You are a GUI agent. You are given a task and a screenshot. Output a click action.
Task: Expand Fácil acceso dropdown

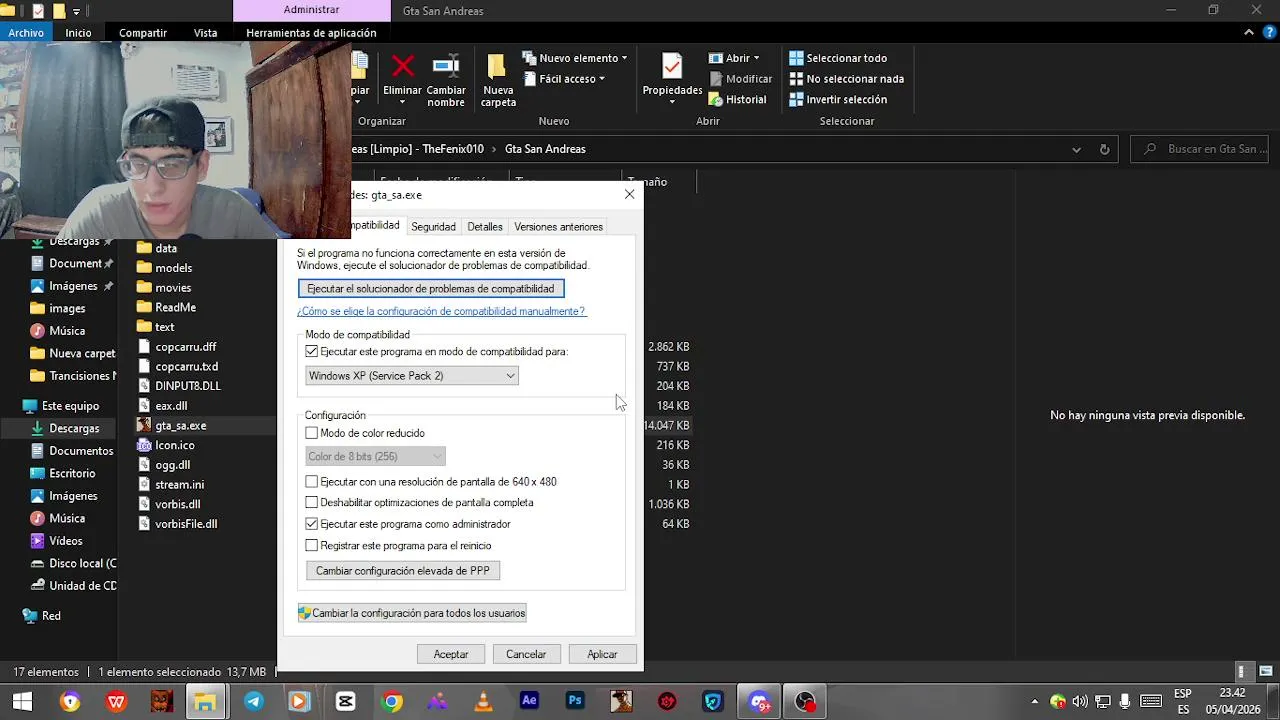pyautogui.click(x=602, y=79)
